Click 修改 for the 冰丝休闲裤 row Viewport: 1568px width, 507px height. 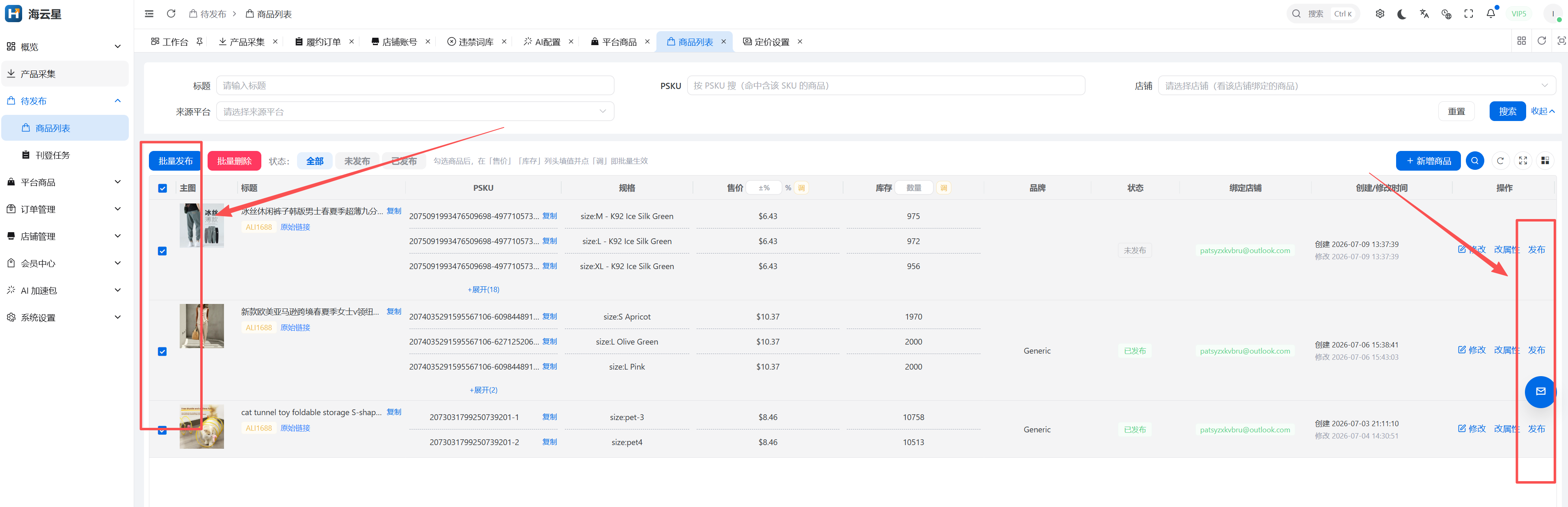(1472, 249)
